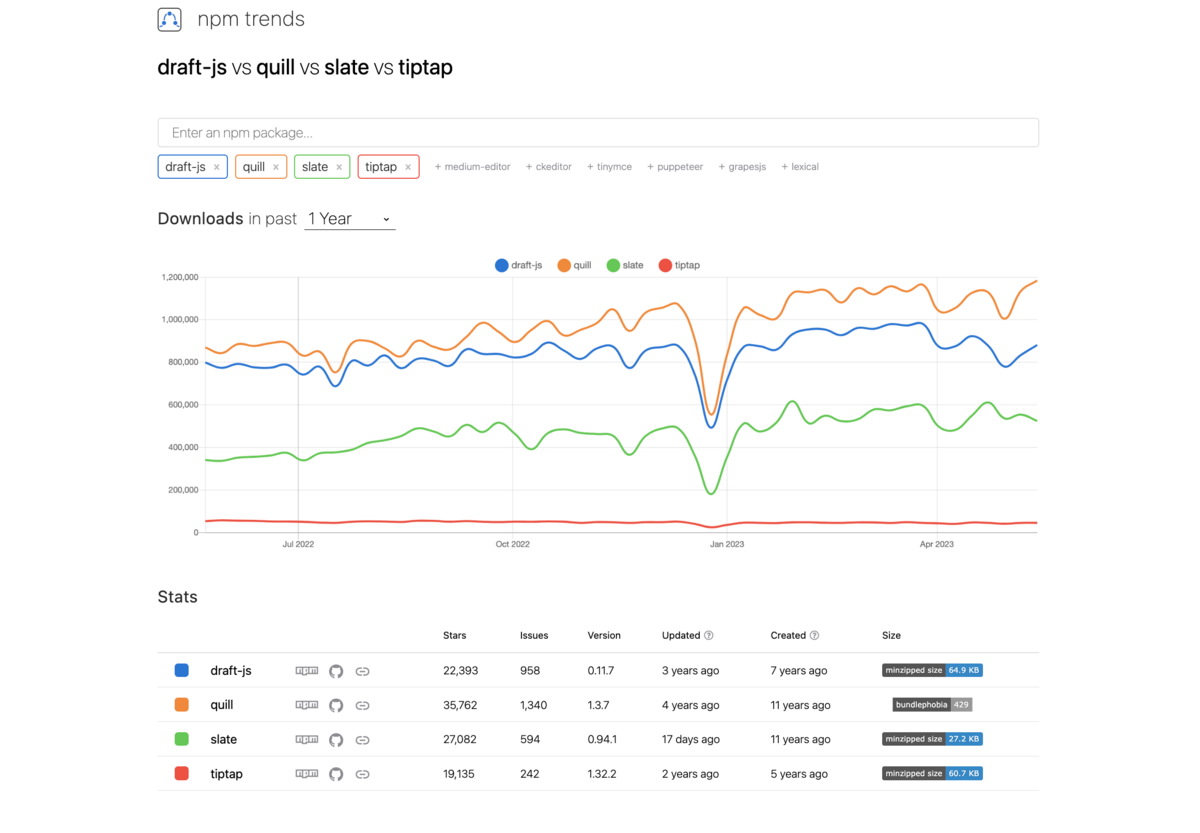This screenshot has height=833, width=1200.
Task: Click the red tiptap color square in Stats
Action: click(182, 774)
